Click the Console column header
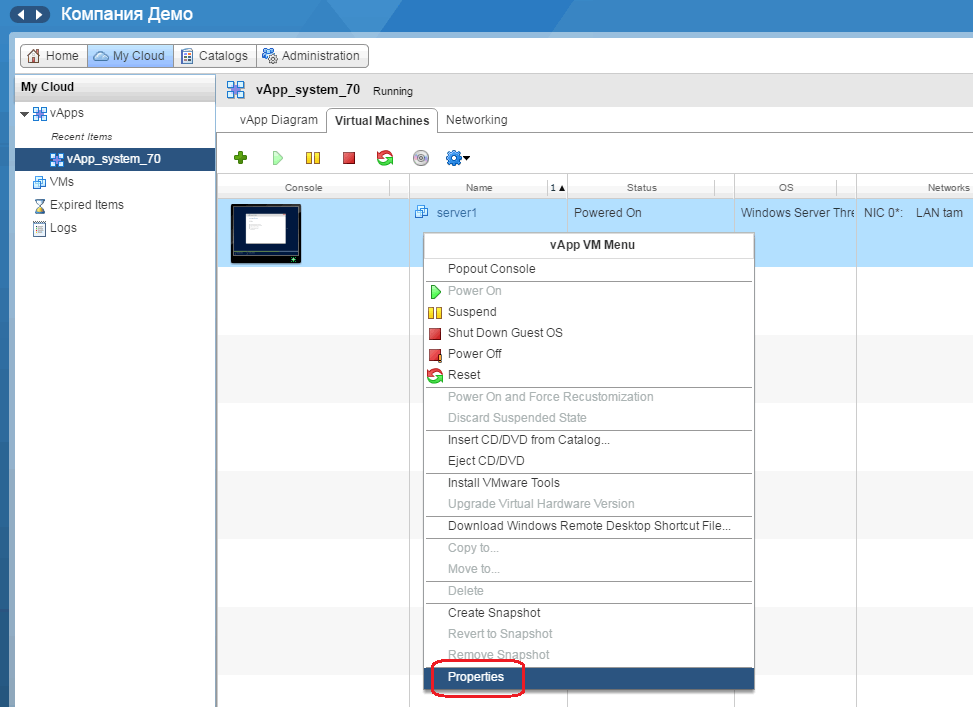 303,187
